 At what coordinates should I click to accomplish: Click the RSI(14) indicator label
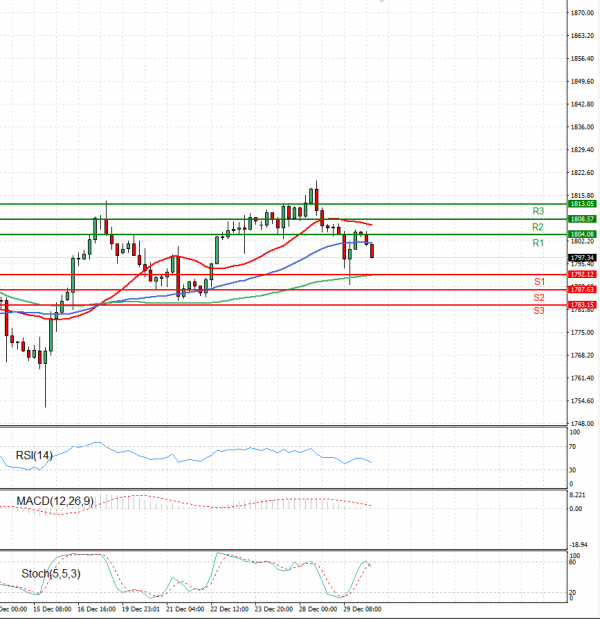(33, 456)
